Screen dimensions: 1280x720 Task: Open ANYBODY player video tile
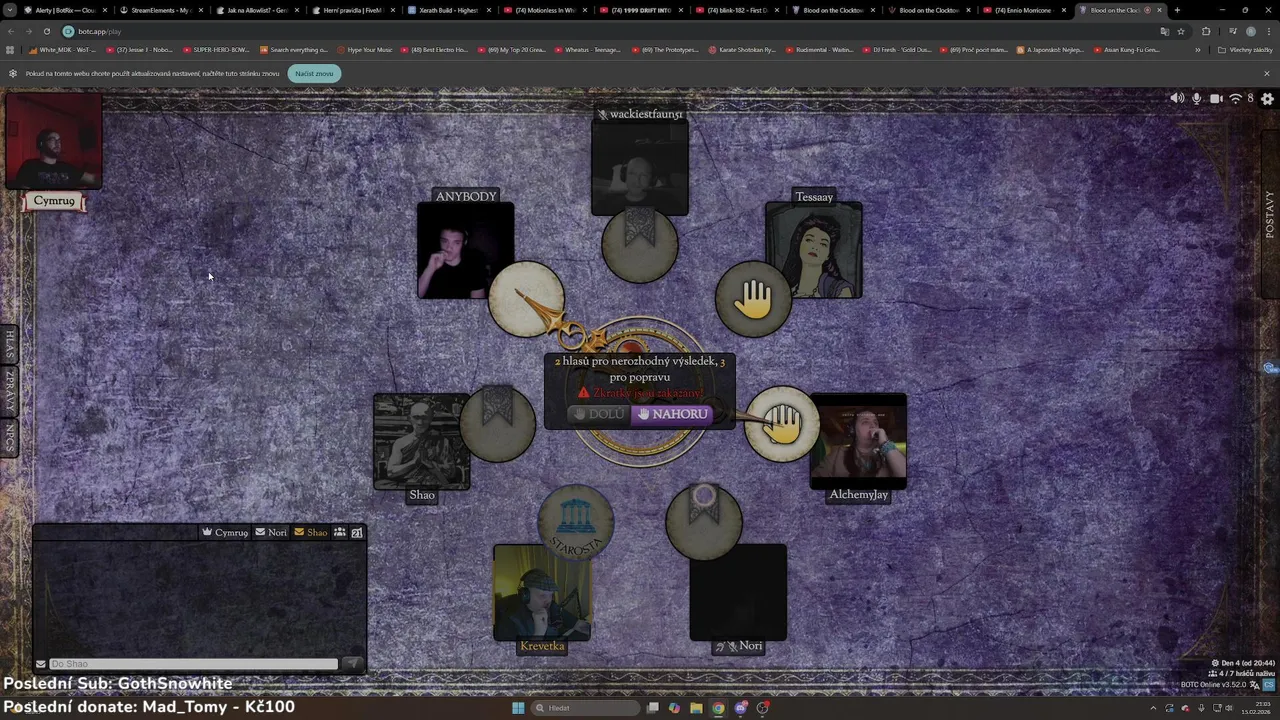465,251
